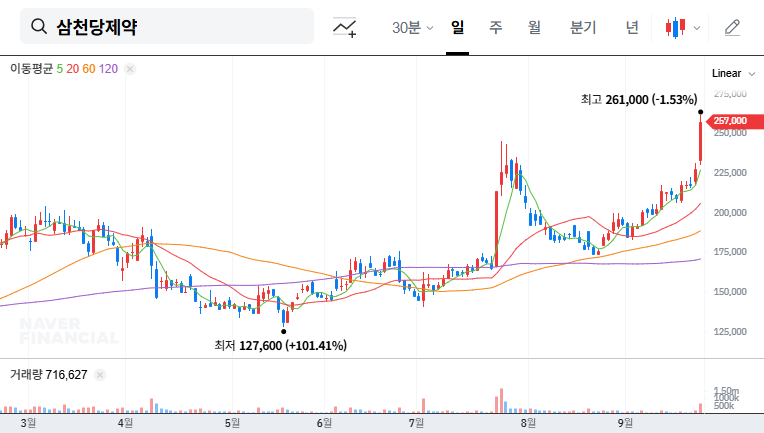This screenshot has width=764, height=433.
Task: Click the 최저 127,600 low label
Action: [281, 346]
